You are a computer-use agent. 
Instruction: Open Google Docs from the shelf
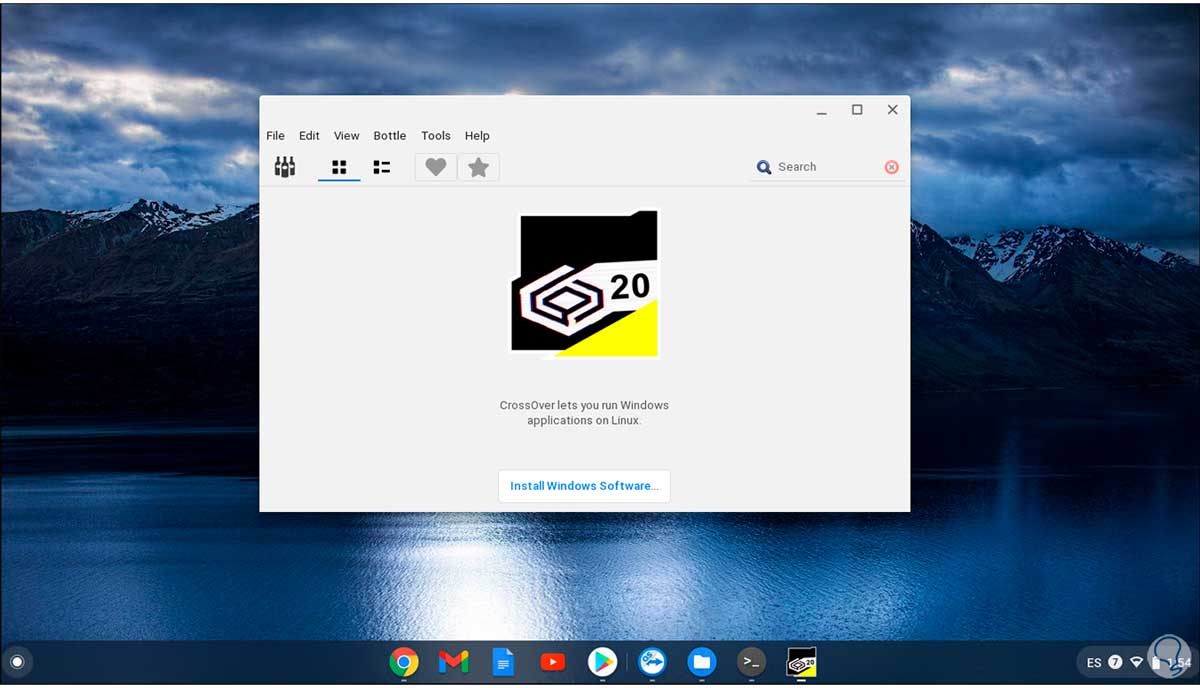[x=503, y=662]
